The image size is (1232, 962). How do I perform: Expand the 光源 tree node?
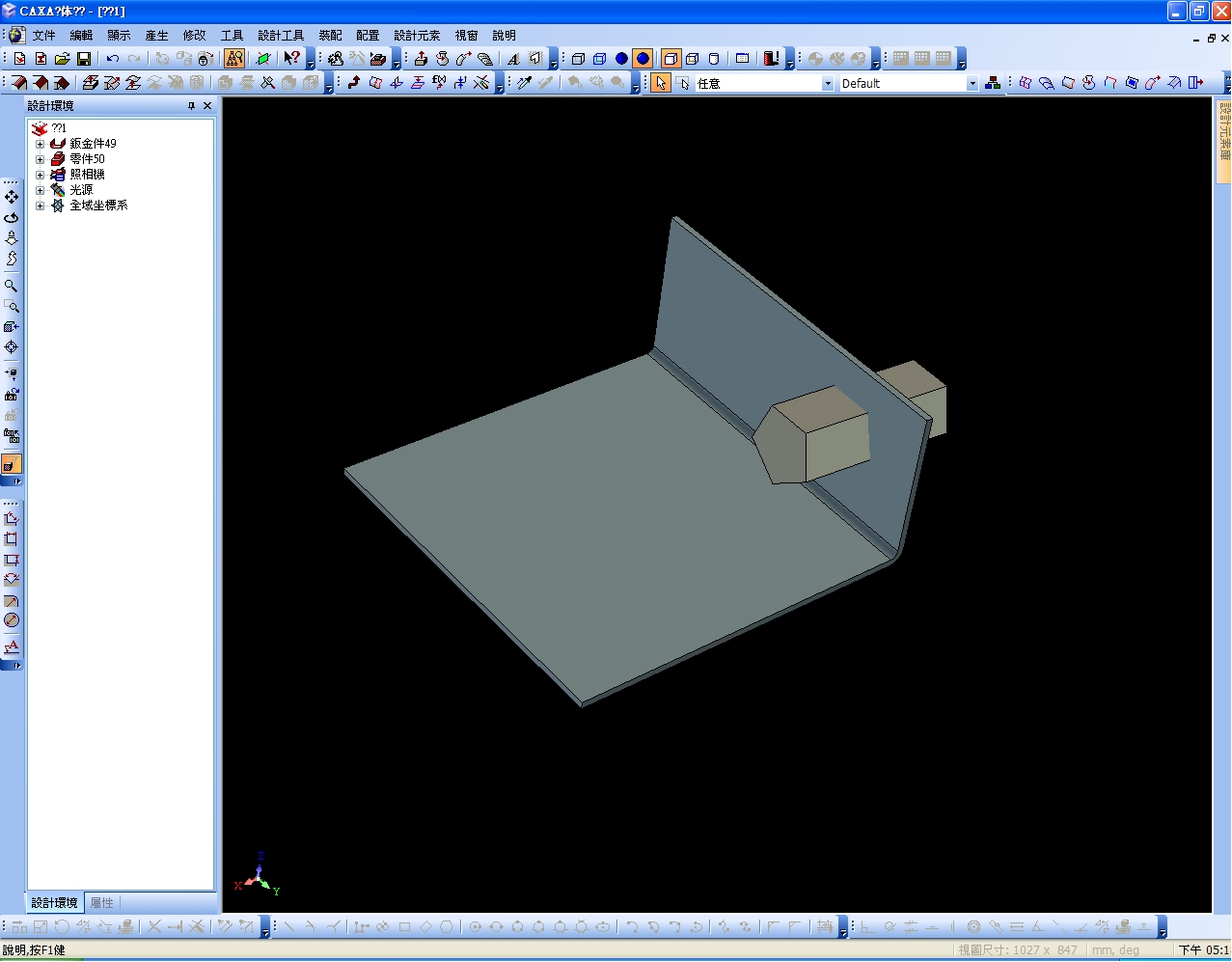[x=41, y=190]
